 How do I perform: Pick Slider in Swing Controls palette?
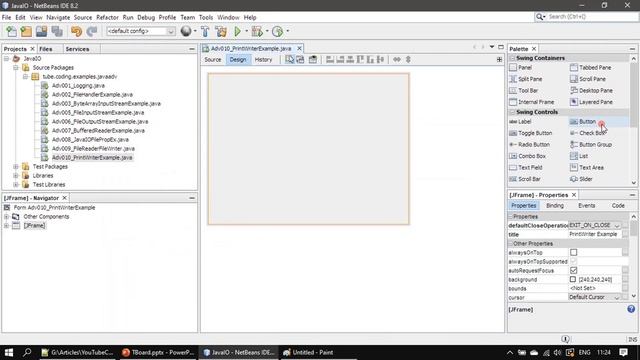click(x=581, y=179)
